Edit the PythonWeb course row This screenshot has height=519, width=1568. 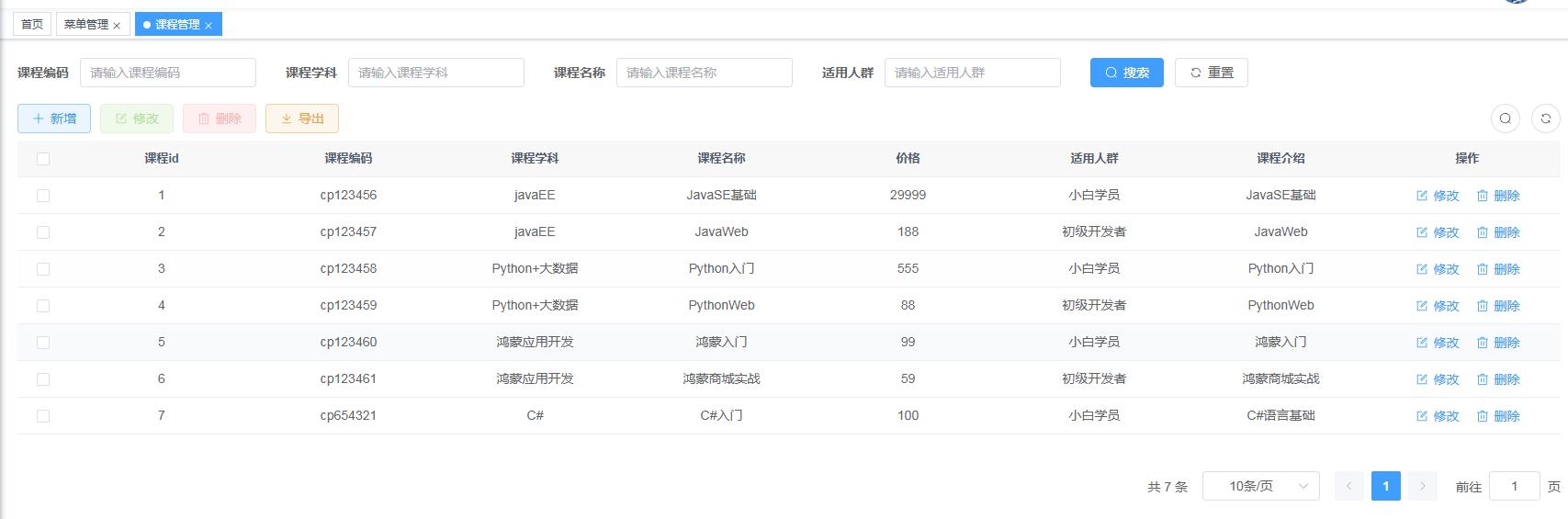click(1438, 306)
